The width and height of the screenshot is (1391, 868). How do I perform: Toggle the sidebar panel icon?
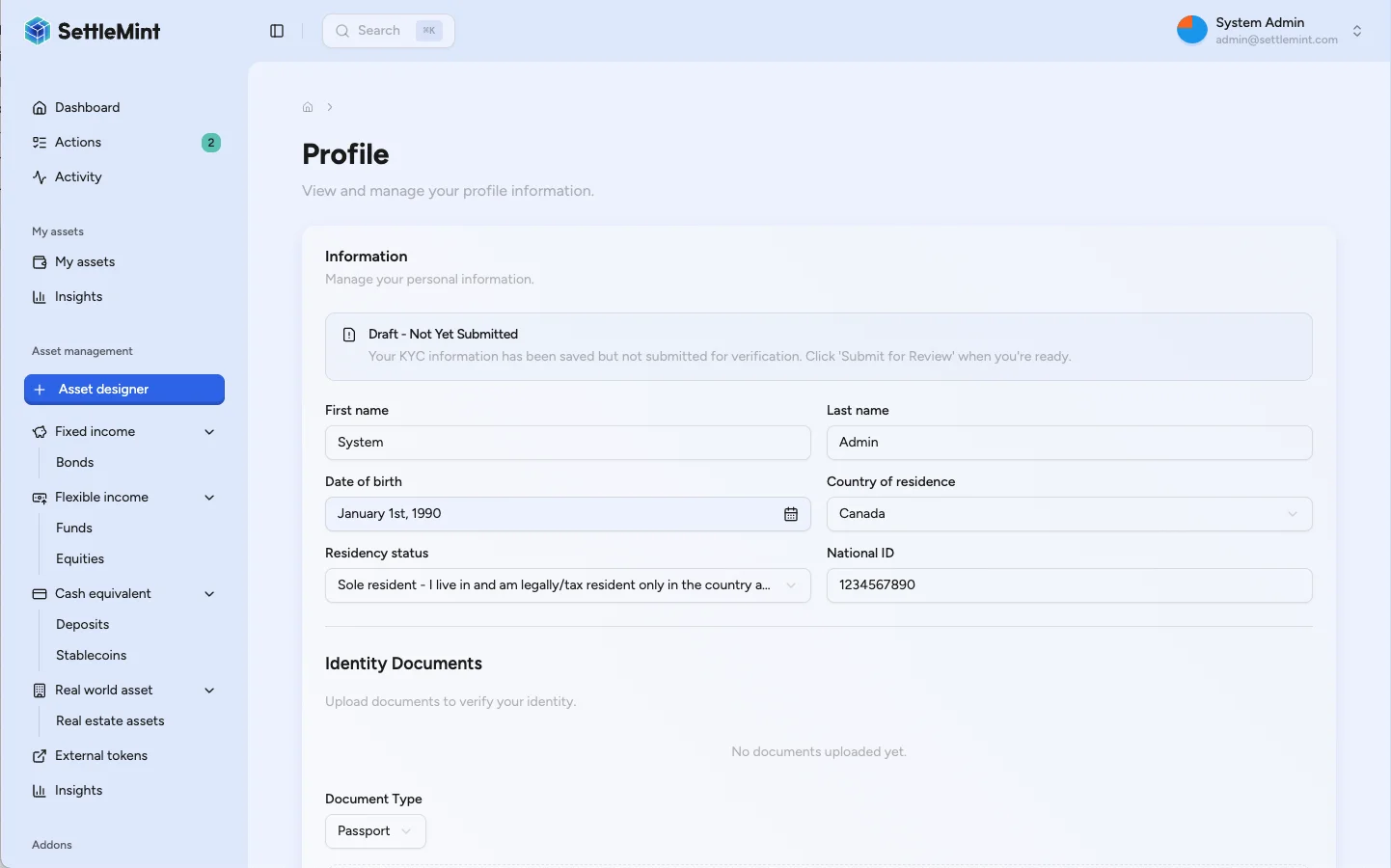pyautogui.click(x=277, y=31)
